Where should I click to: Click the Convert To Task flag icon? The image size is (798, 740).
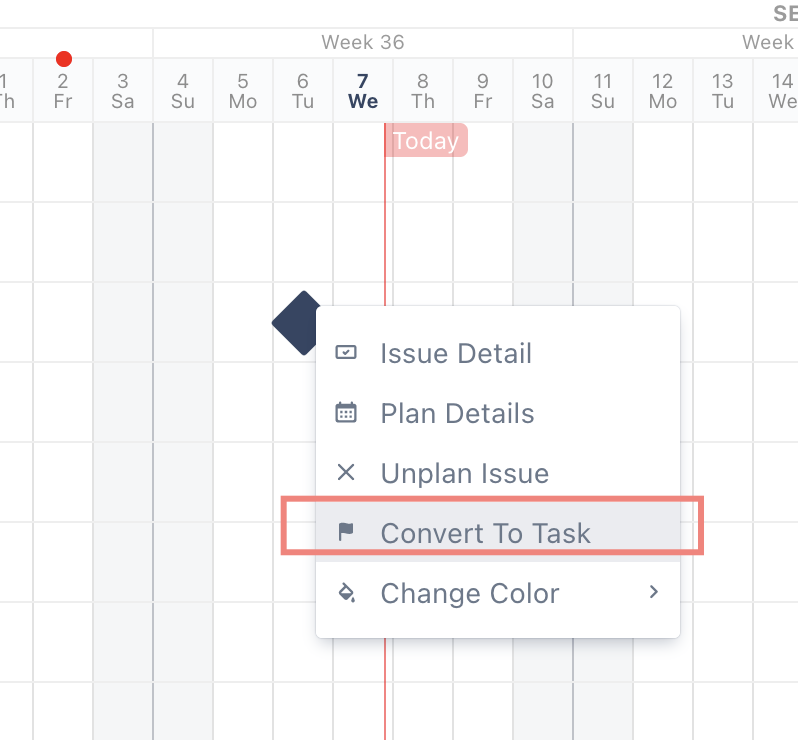click(x=346, y=532)
